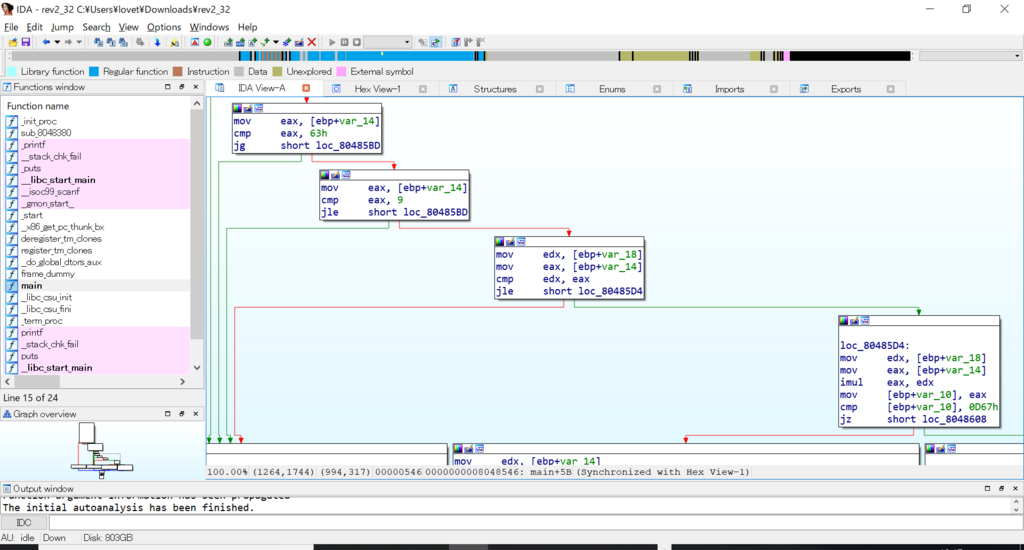Image resolution: width=1024 pixels, height=550 pixels.
Task: Open the Edit menu
Action: (x=34, y=27)
